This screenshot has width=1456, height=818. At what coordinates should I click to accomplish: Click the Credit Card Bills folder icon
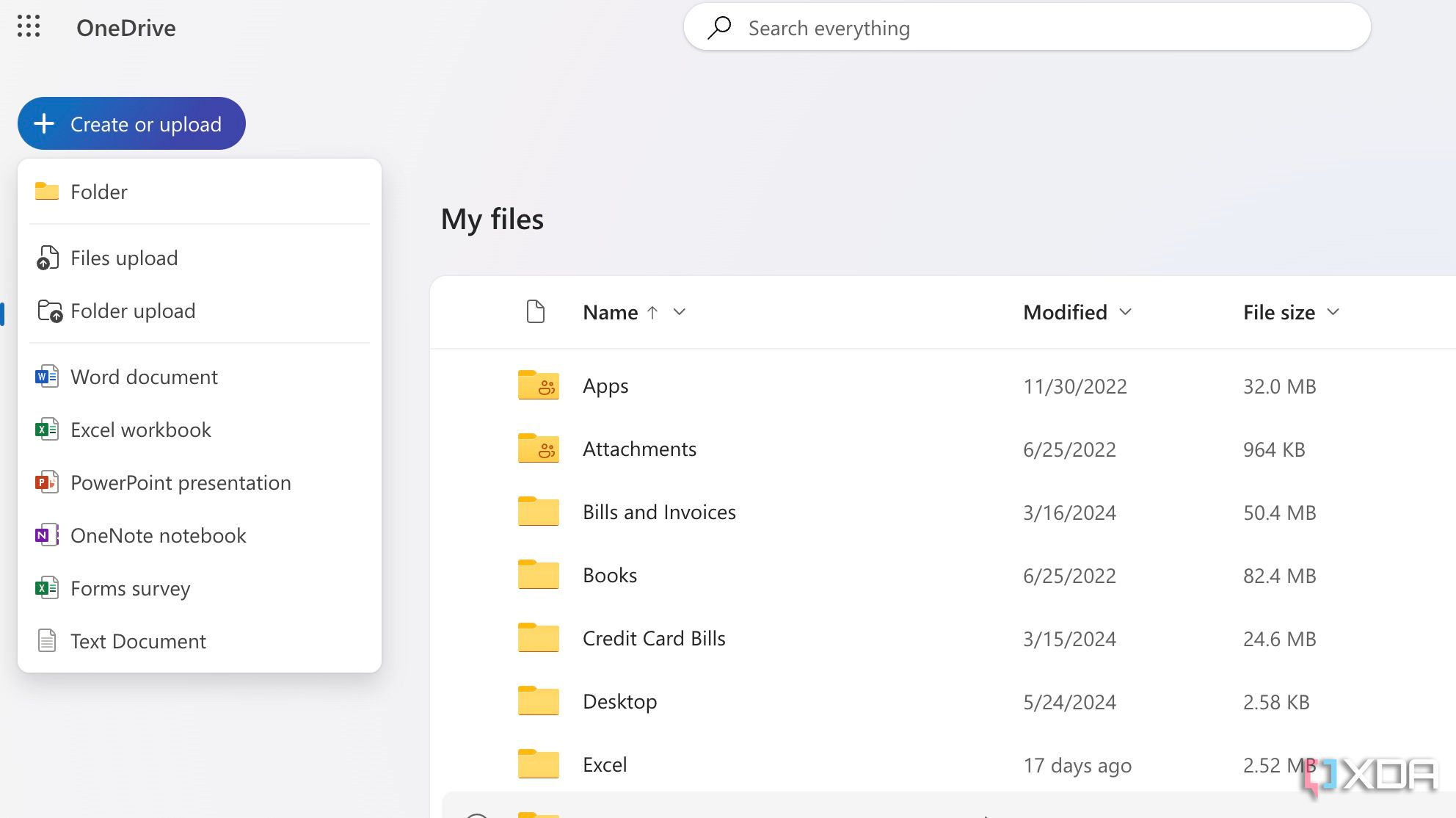[x=538, y=637]
